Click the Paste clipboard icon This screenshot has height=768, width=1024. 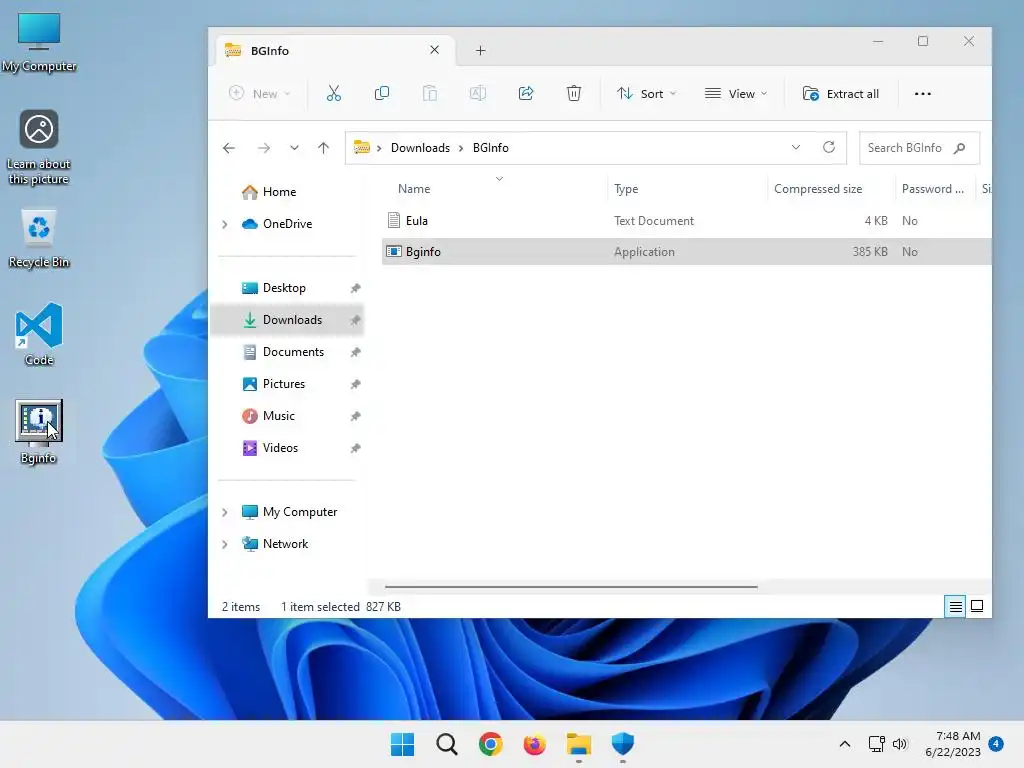(x=430, y=93)
